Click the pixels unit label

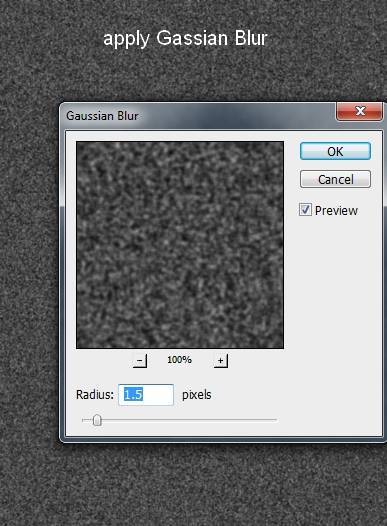tap(197, 395)
